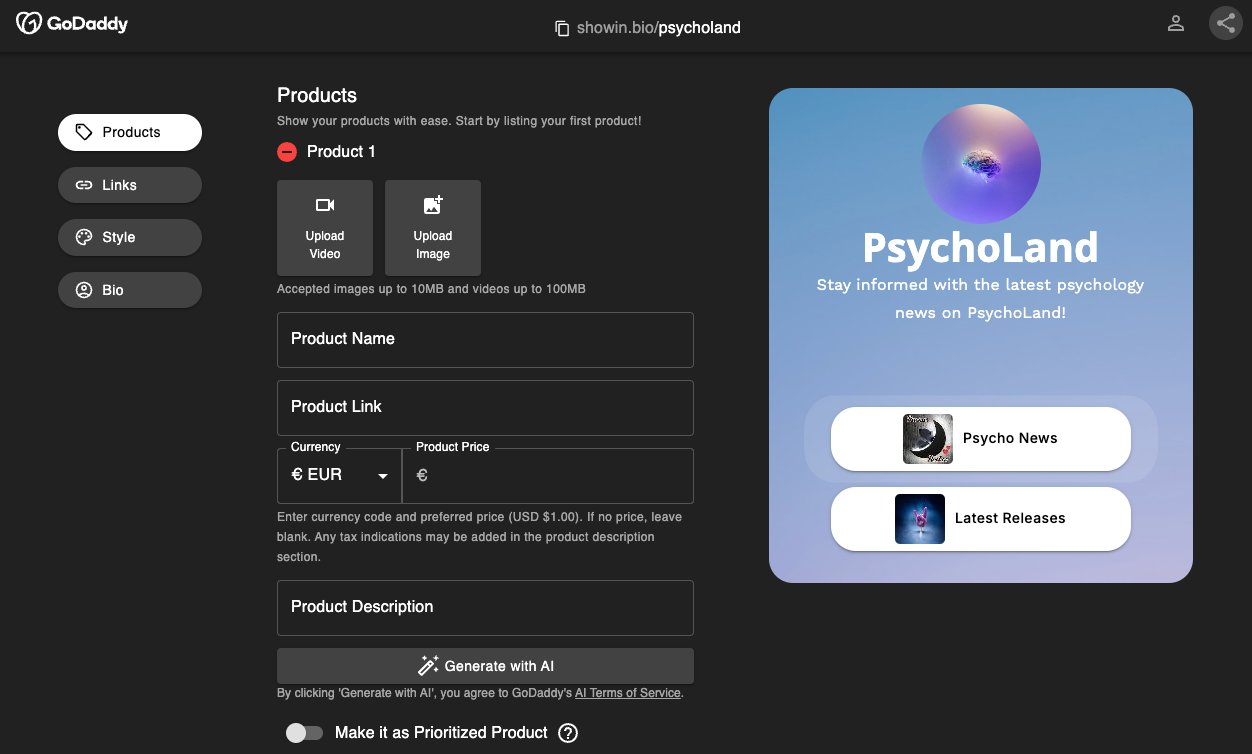Open the user account profile icon
This screenshot has height=754, width=1252.
pos(1176,23)
